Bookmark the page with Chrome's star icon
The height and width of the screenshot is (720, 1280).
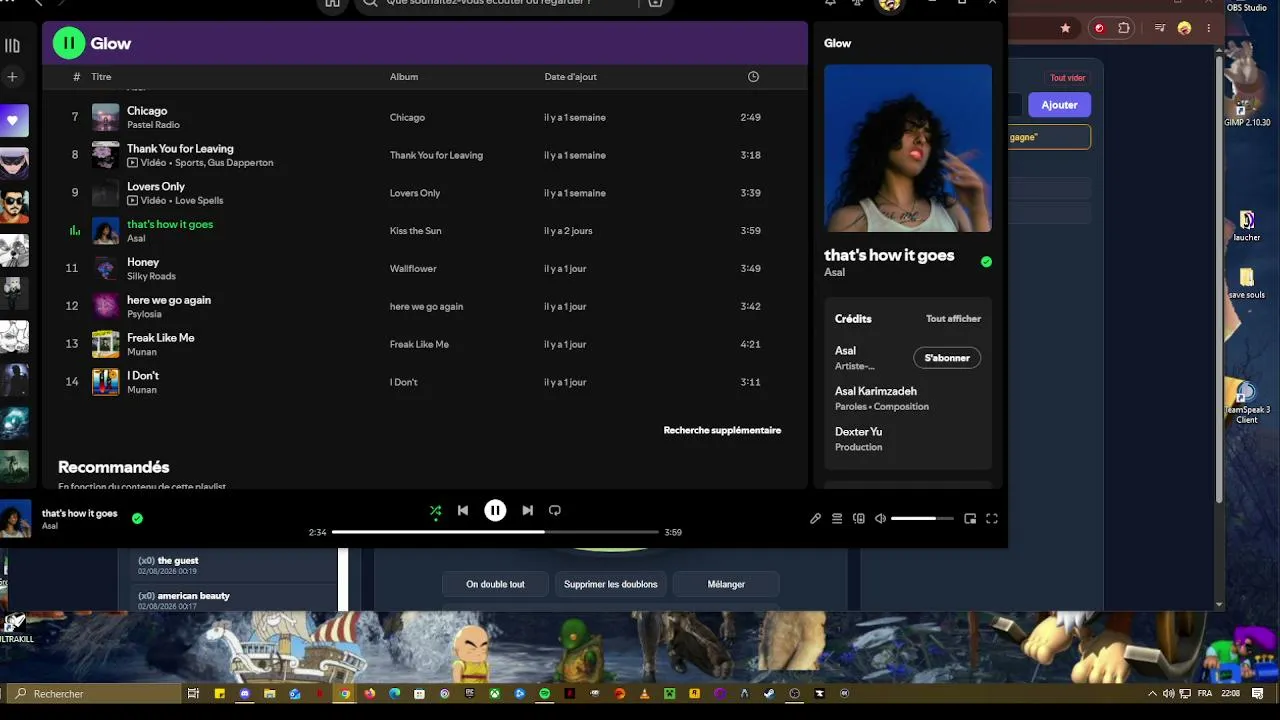pyautogui.click(x=1066, y=28)
